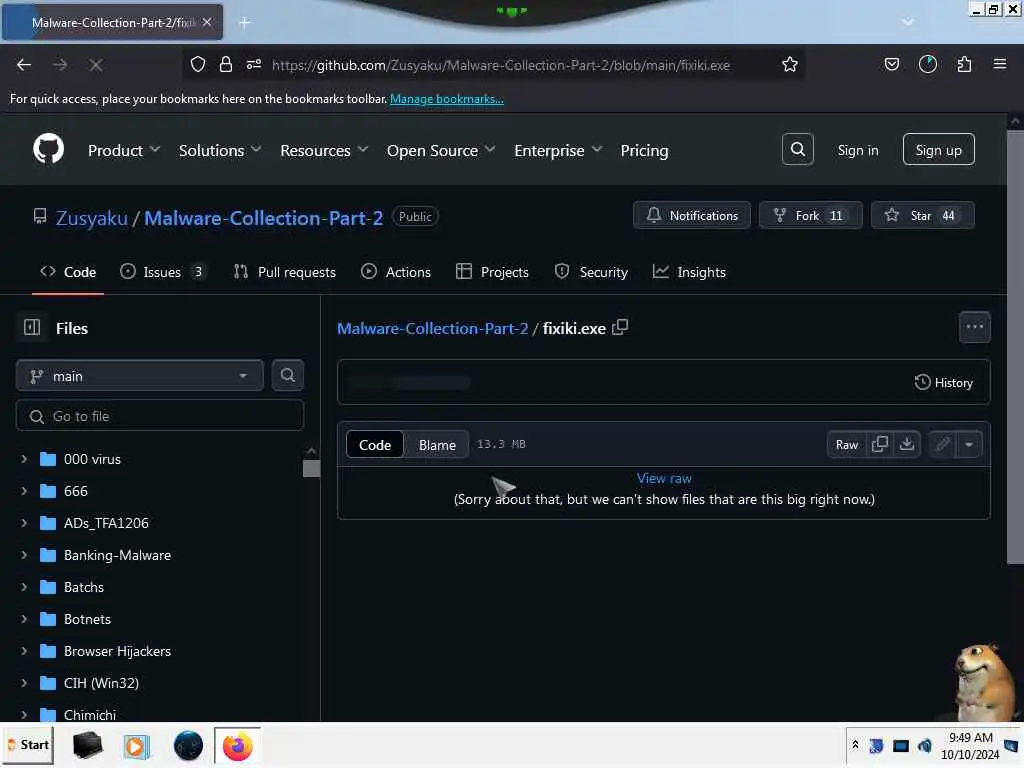Screen dimensions: 1024x768
Task: Click the Go to file input
Action: click(159, 415)
